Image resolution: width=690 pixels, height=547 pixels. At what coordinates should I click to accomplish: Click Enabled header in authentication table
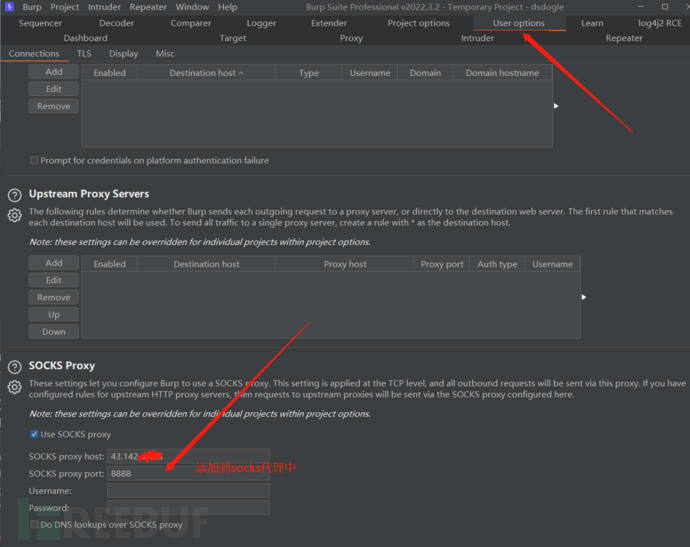(110, 73)
